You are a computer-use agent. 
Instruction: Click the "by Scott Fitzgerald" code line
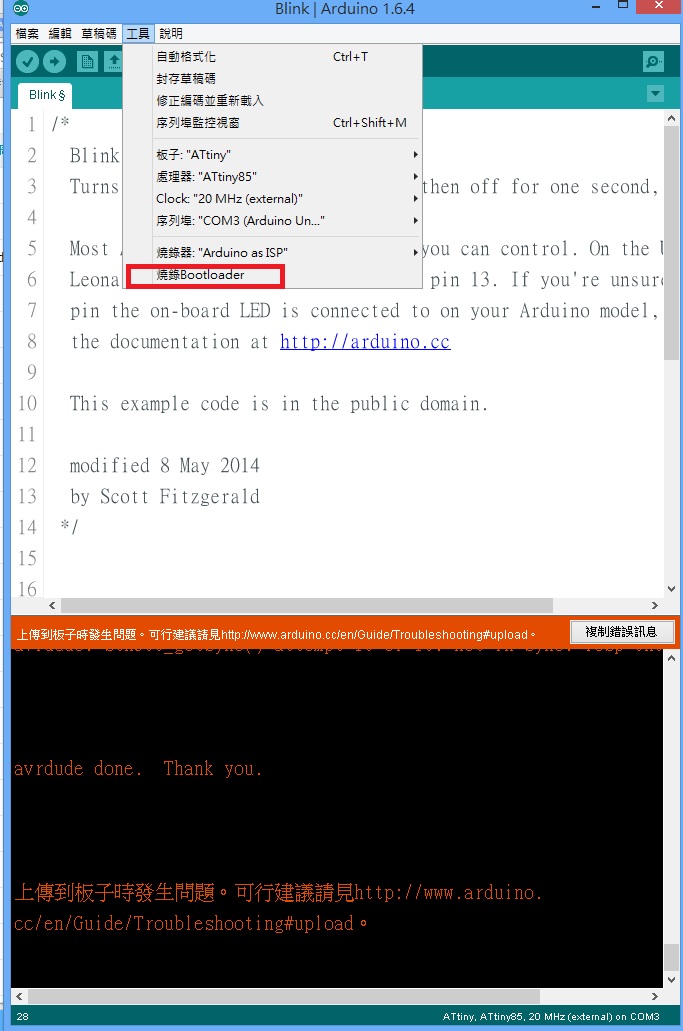tap(164, 496)
